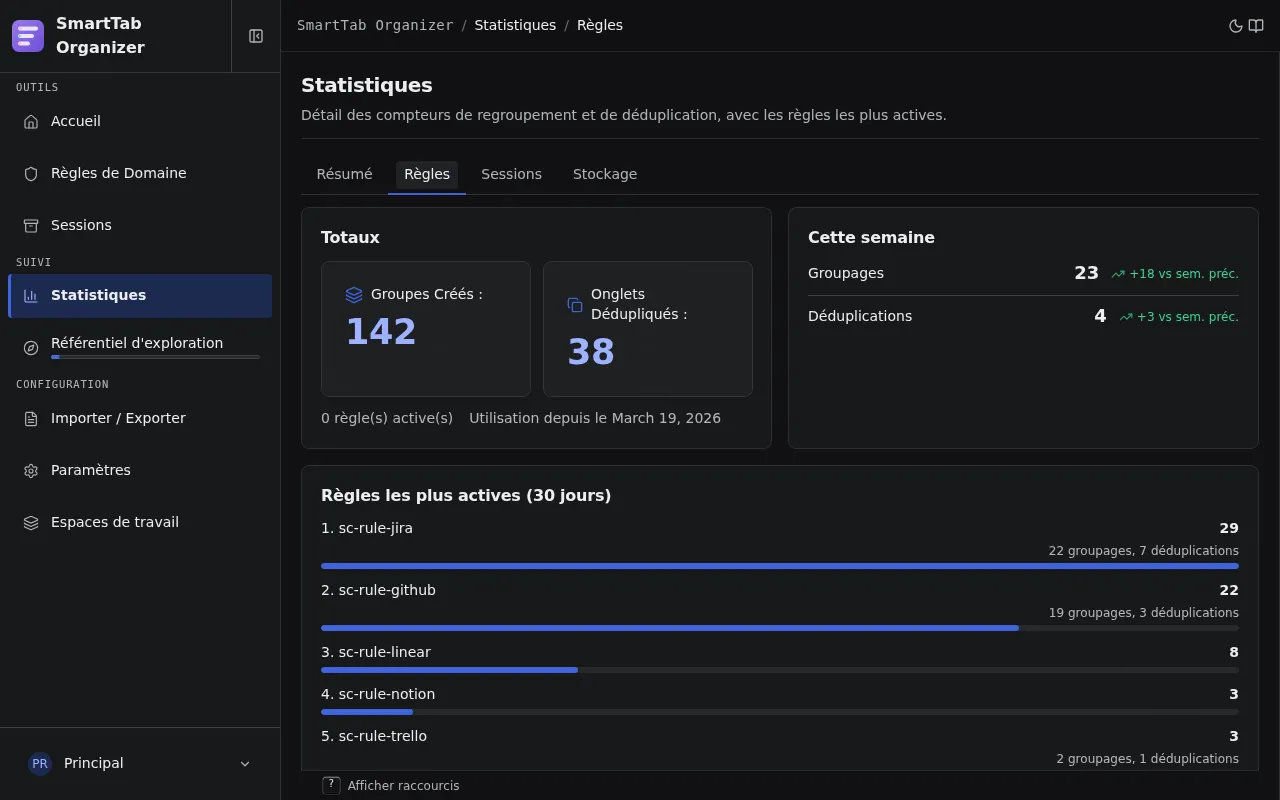The height and width of the screenshot is (800, 1280).
Task: Click the 0 règle(s) active(s) text
Action: (387, 418)
